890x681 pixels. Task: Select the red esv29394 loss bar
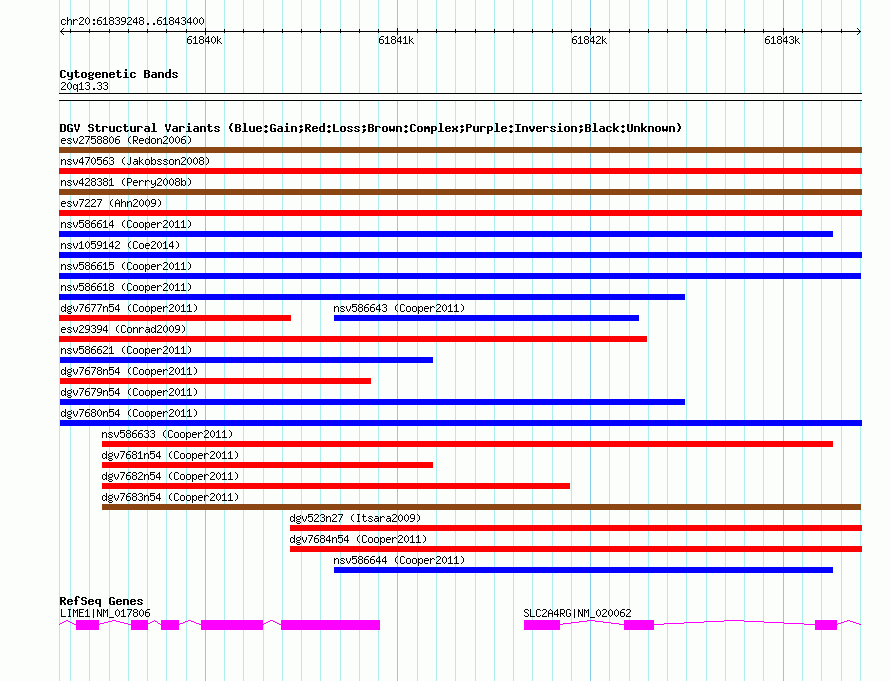(353, 339)
